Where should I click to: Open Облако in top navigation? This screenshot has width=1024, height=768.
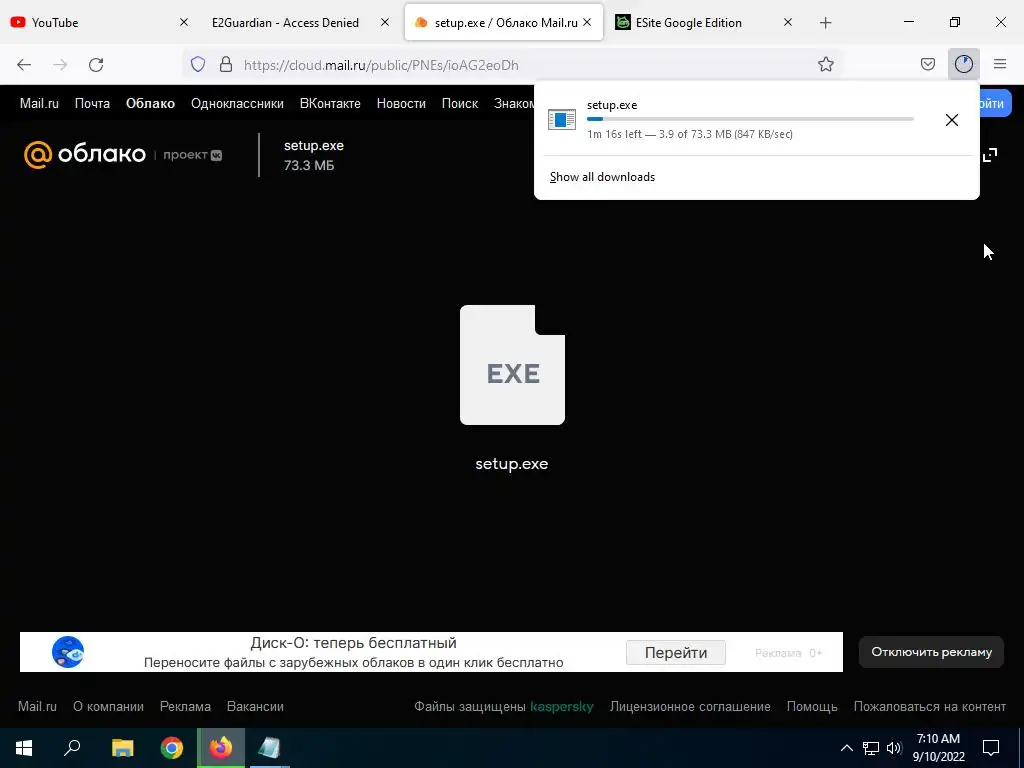[x=150, y=103]
